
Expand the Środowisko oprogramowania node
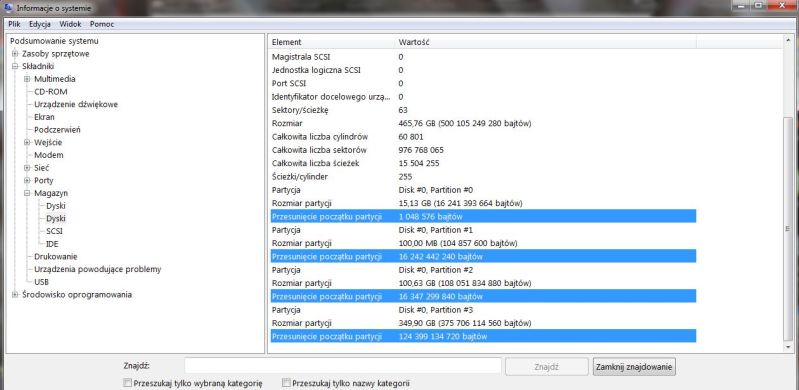[15, 295]
